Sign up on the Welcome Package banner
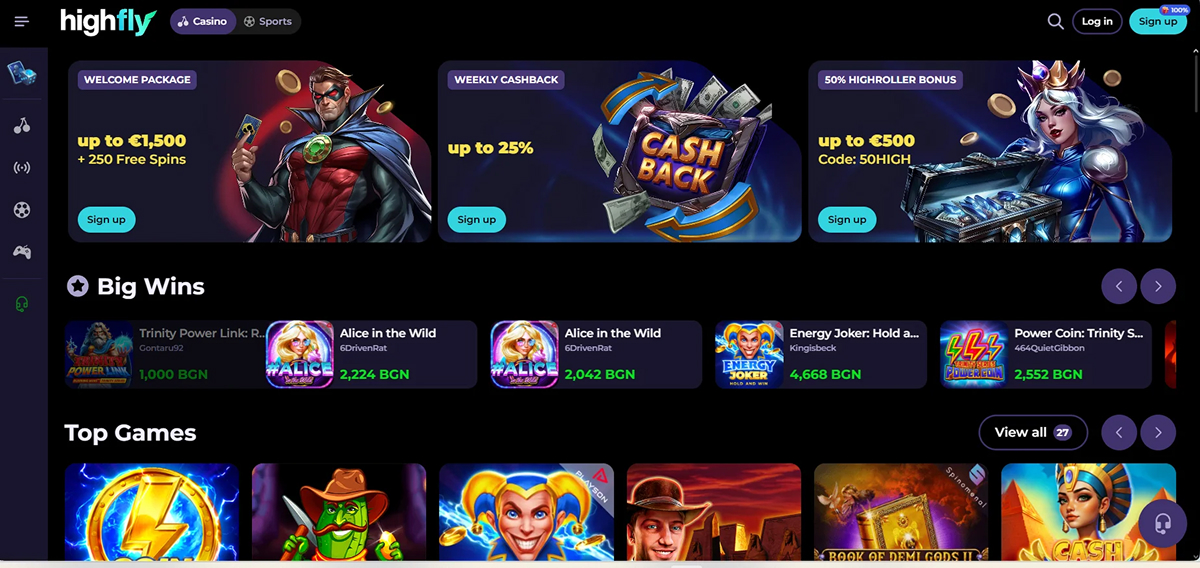The width and height of the screenshot is (1200, 568). (106, 220)
